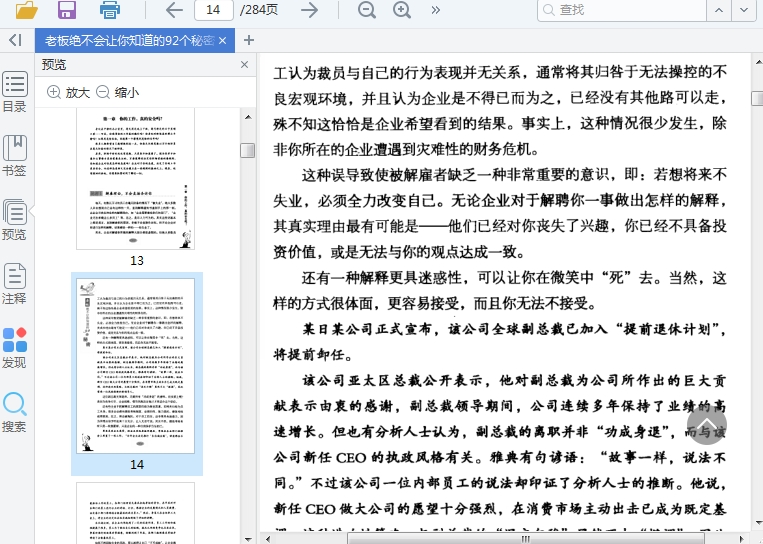Click the paragraph line starting 这种误导致使被解雇者

pyautogui.click(x=514, y=175)
